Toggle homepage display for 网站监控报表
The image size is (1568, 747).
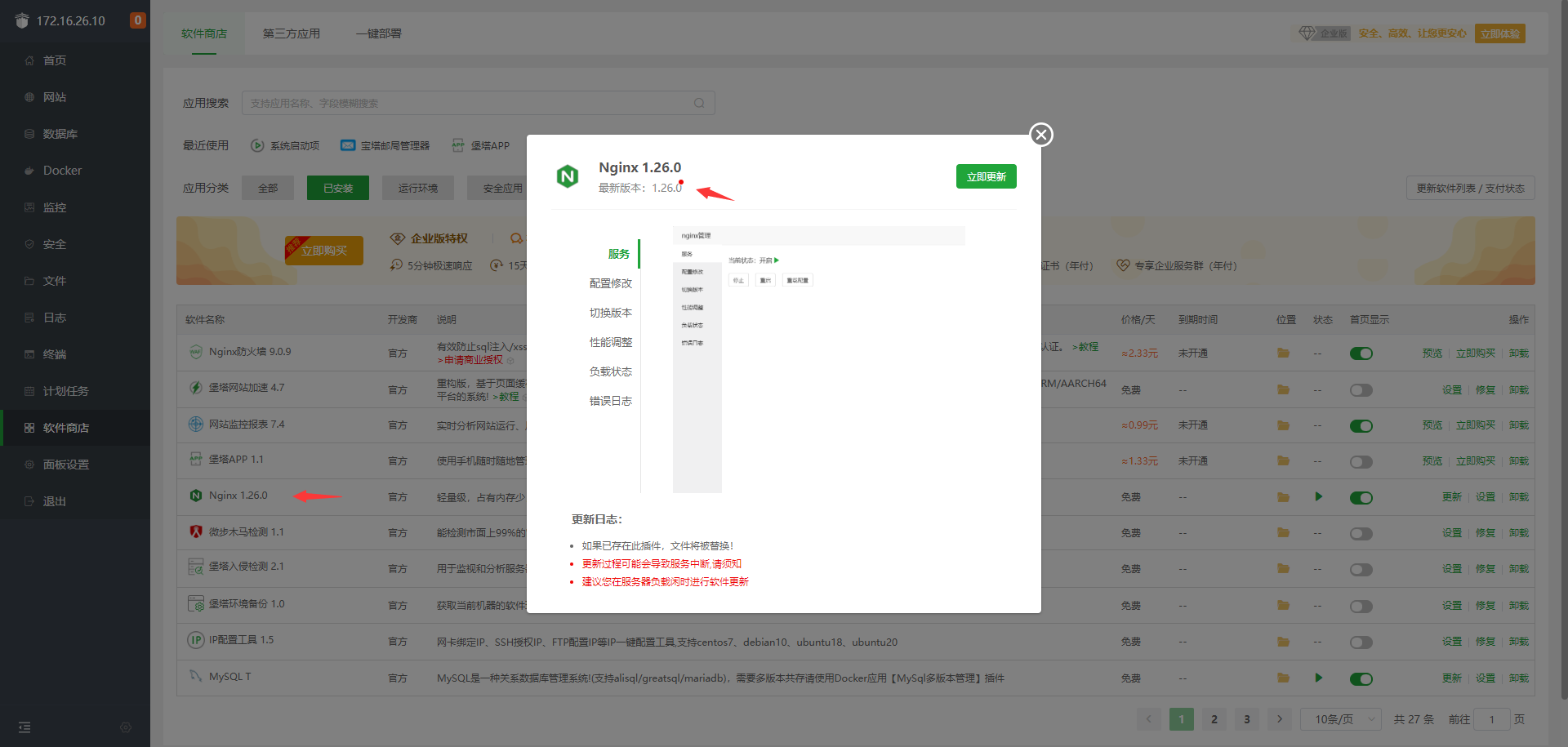coord(1361,426)
